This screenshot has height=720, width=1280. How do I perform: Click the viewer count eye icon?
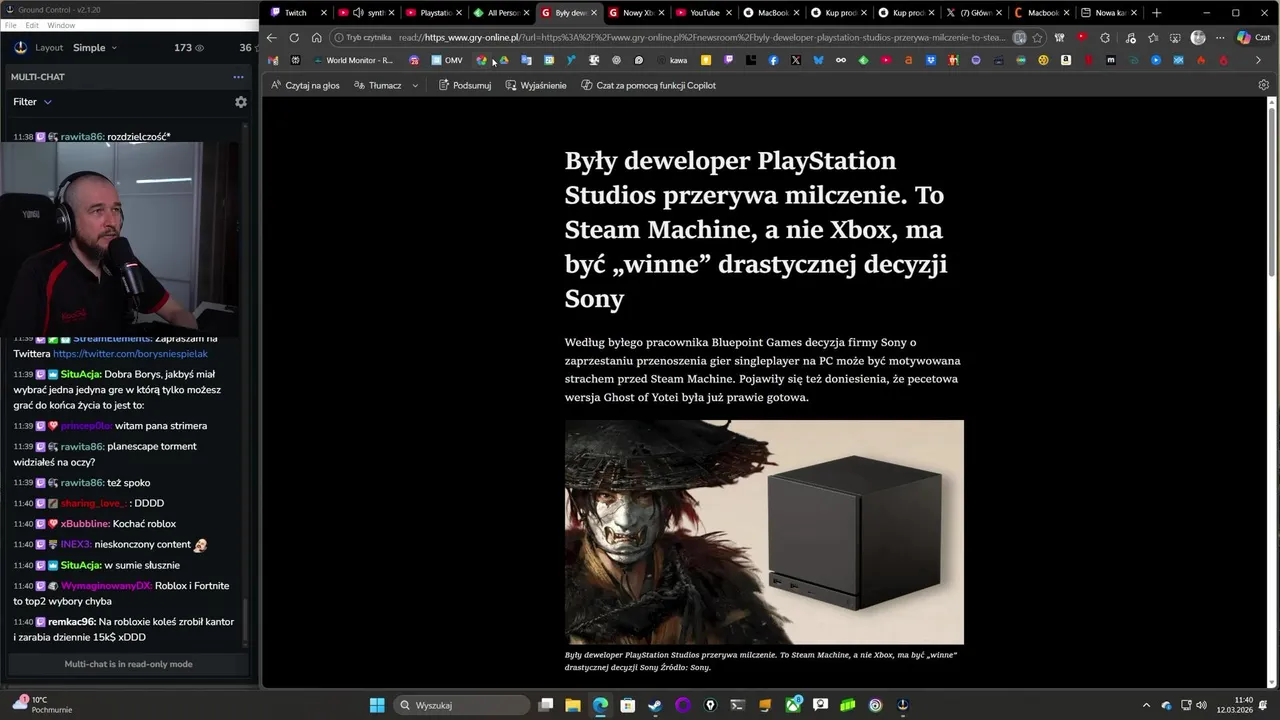199,48
